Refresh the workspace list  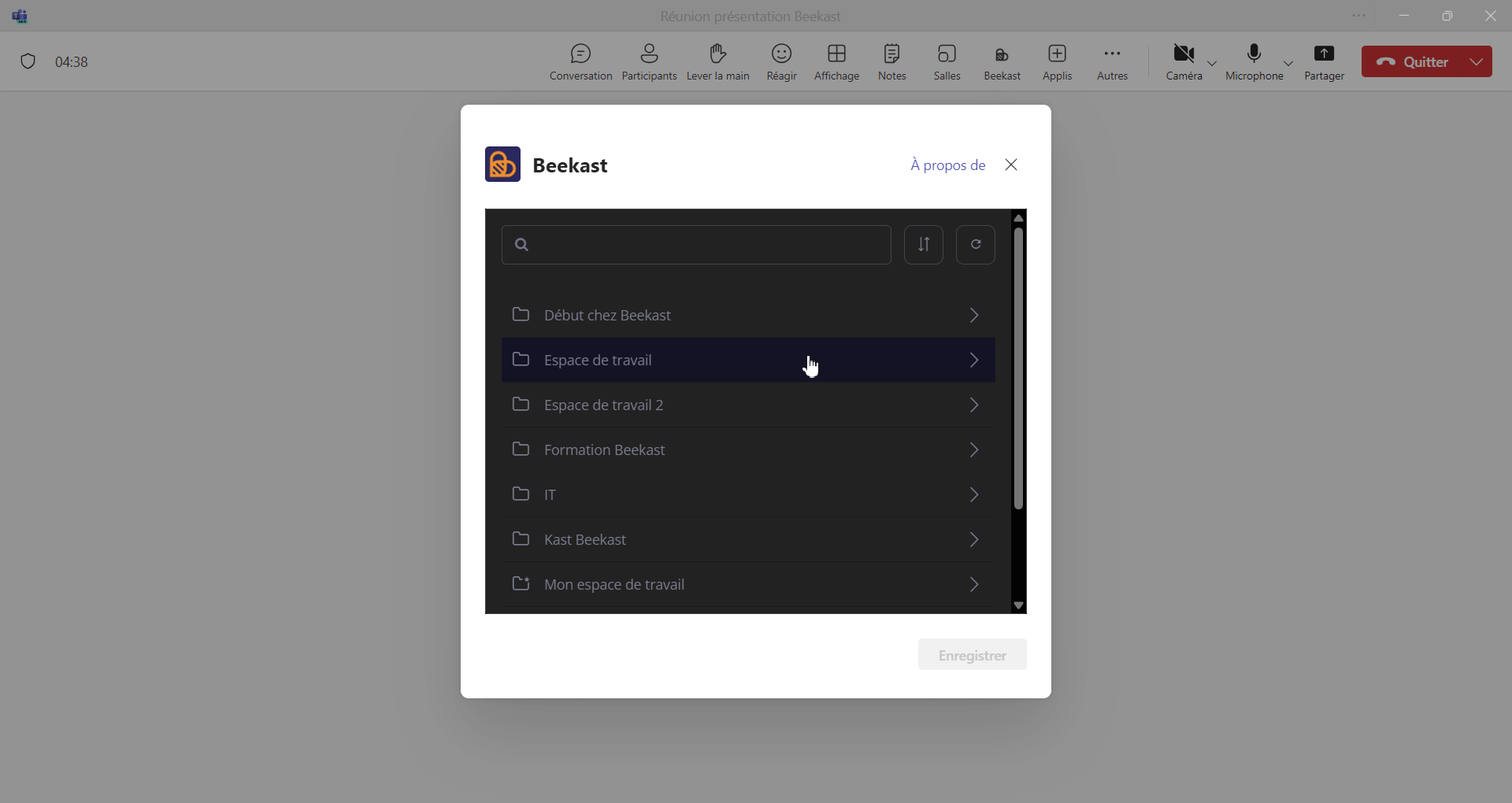976,245
